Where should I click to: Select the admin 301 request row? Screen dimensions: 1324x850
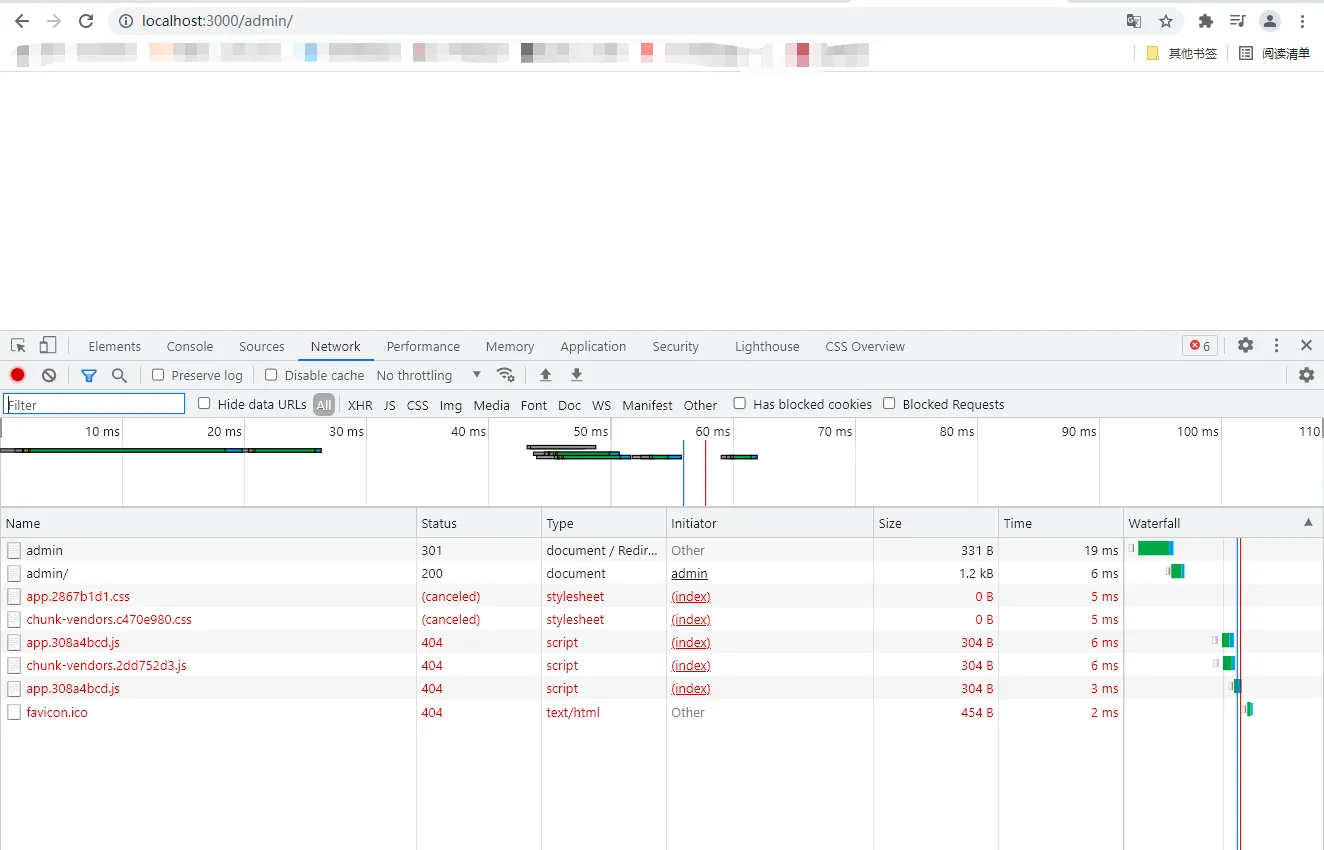point(662,550)
